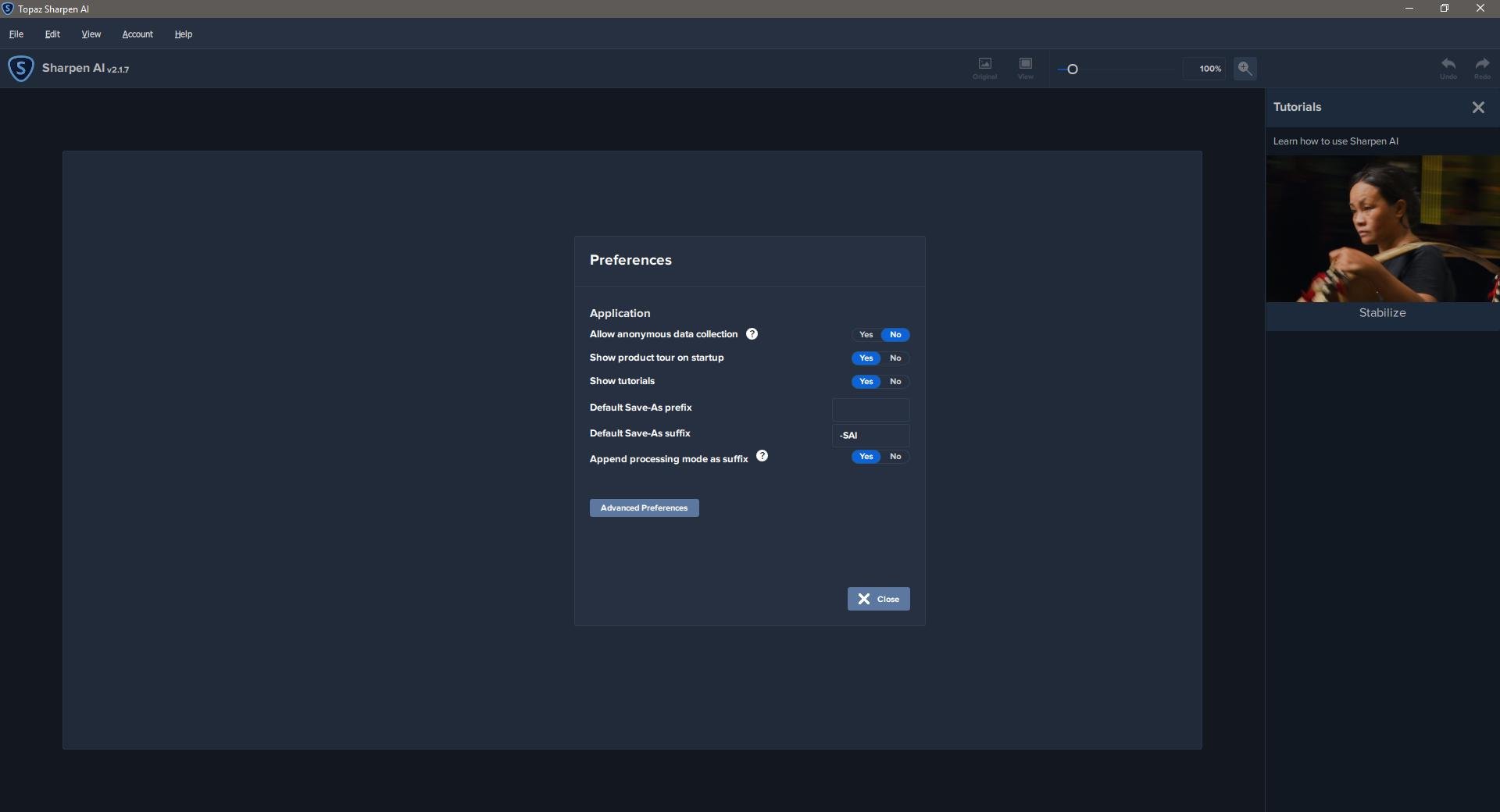Image resolution: width=1500 pixels, height=812 pixels.
Task: Open Advanced Preferences
Action: coord(644,508)
